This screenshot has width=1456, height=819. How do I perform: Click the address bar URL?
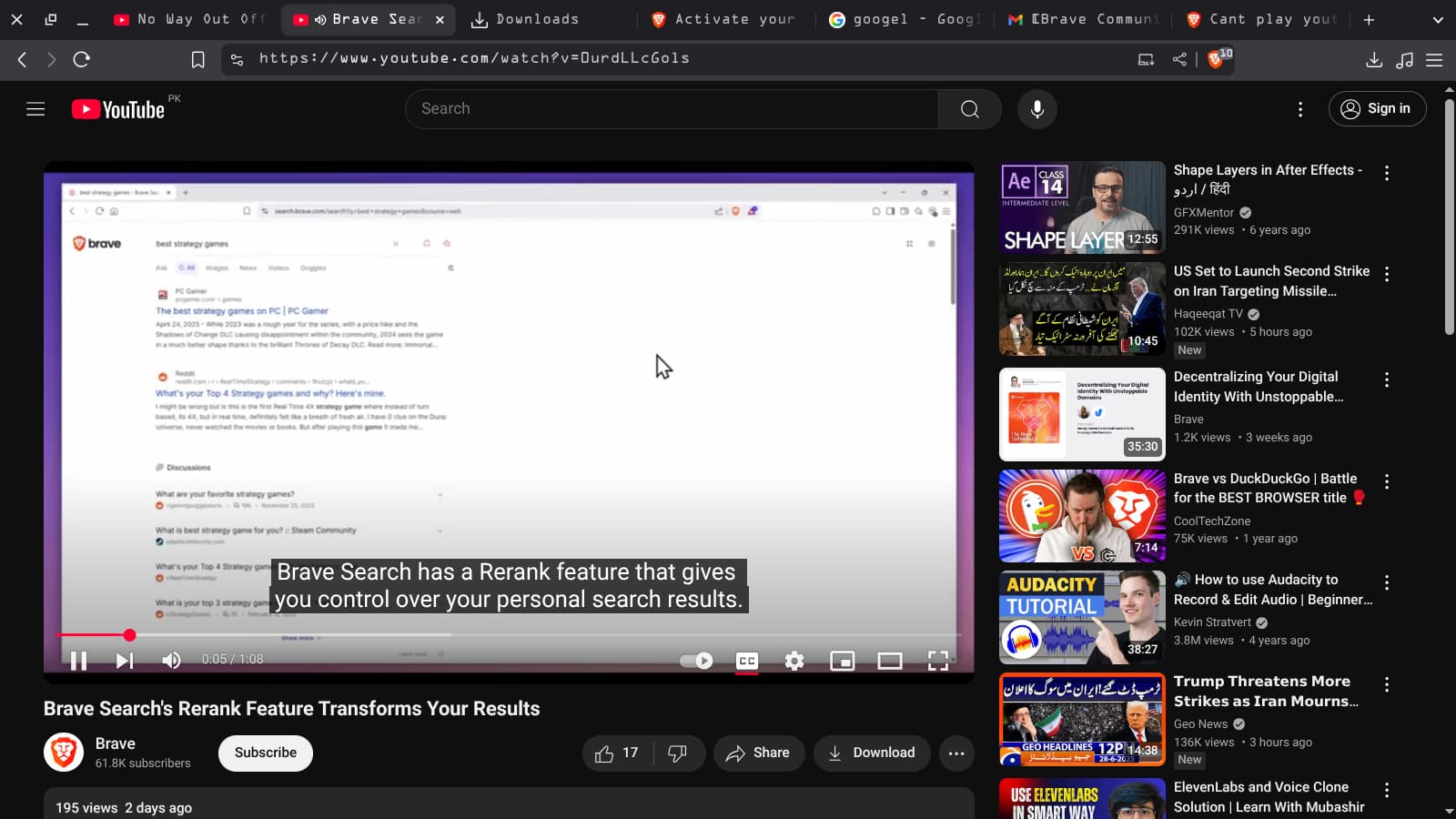click(x=474, y=58)
